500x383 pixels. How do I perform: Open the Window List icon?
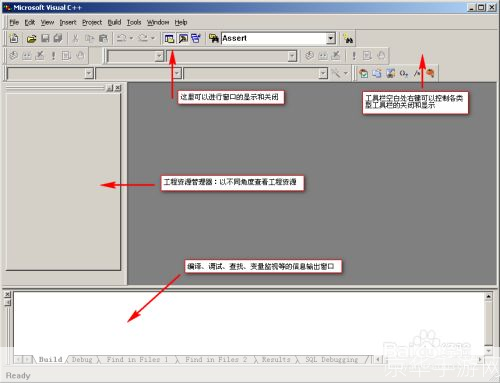click(x=196, y=39)
